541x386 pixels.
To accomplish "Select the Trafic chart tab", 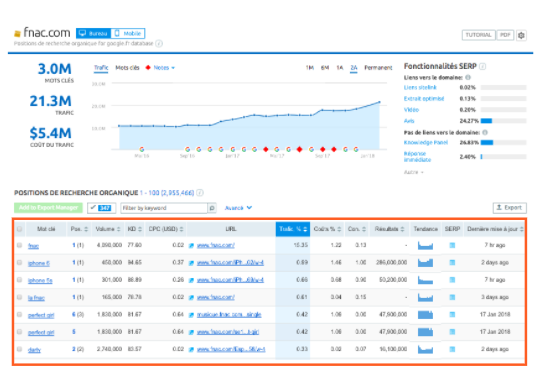I will point(101,68).
